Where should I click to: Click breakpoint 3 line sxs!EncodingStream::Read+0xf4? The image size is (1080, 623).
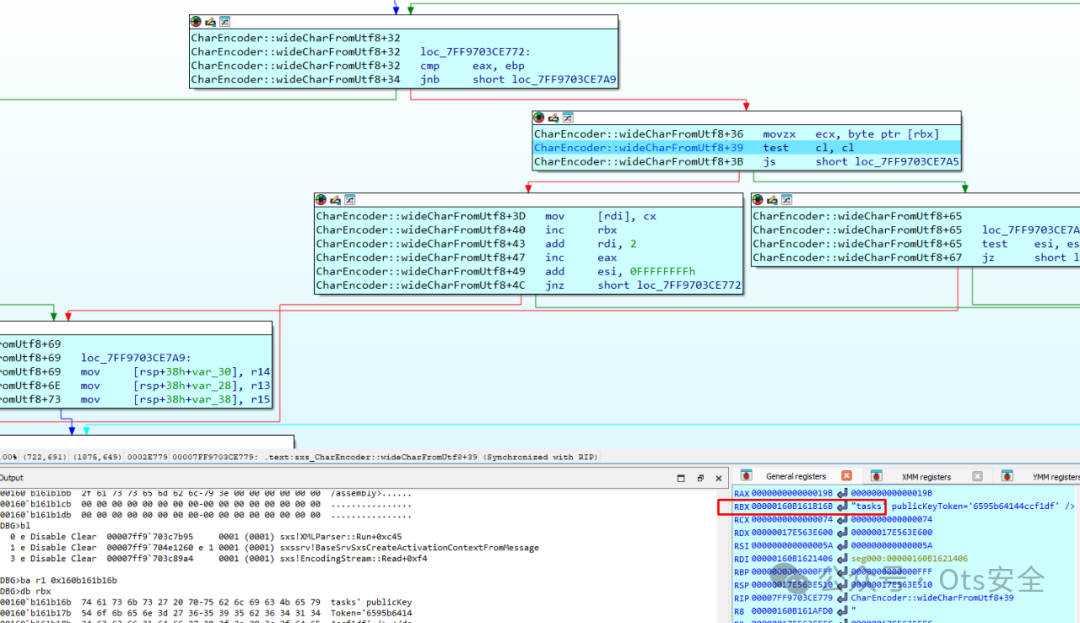click(x=218, y=558)
